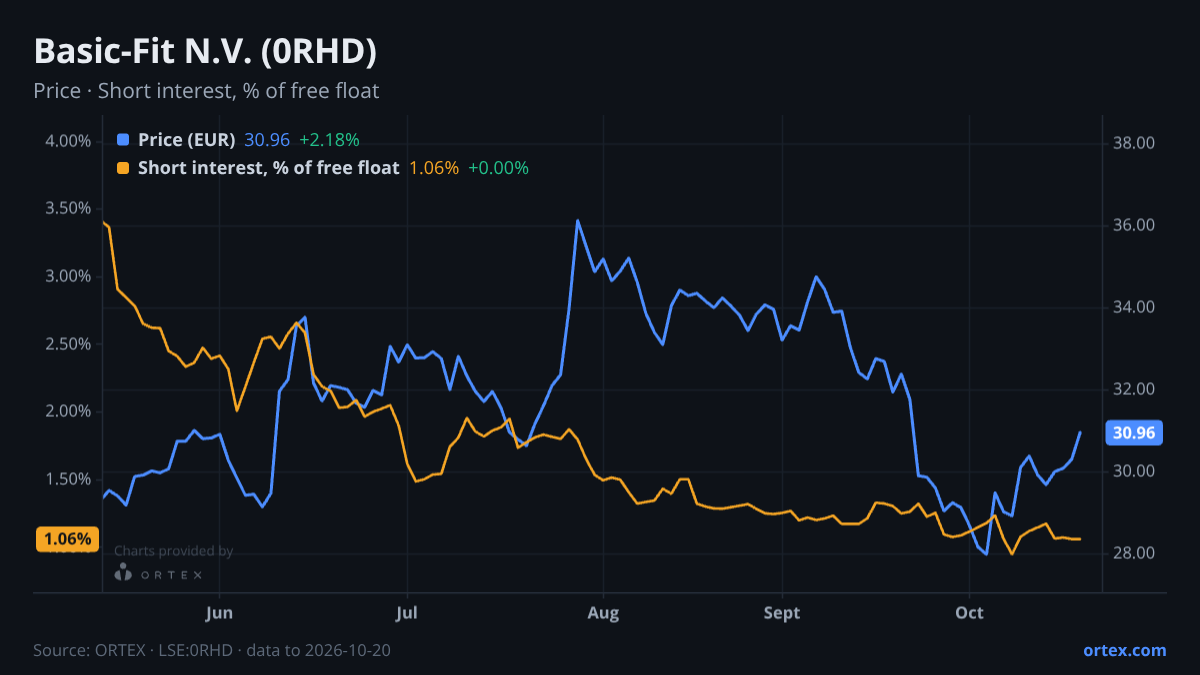
Task: Click the 38.00 right axis label
Action: 1133,143
